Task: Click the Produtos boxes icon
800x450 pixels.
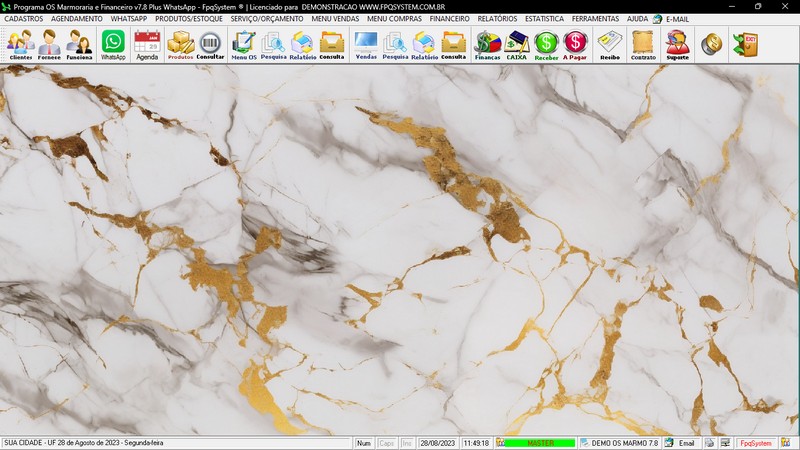Action: (x=180, y=45)
